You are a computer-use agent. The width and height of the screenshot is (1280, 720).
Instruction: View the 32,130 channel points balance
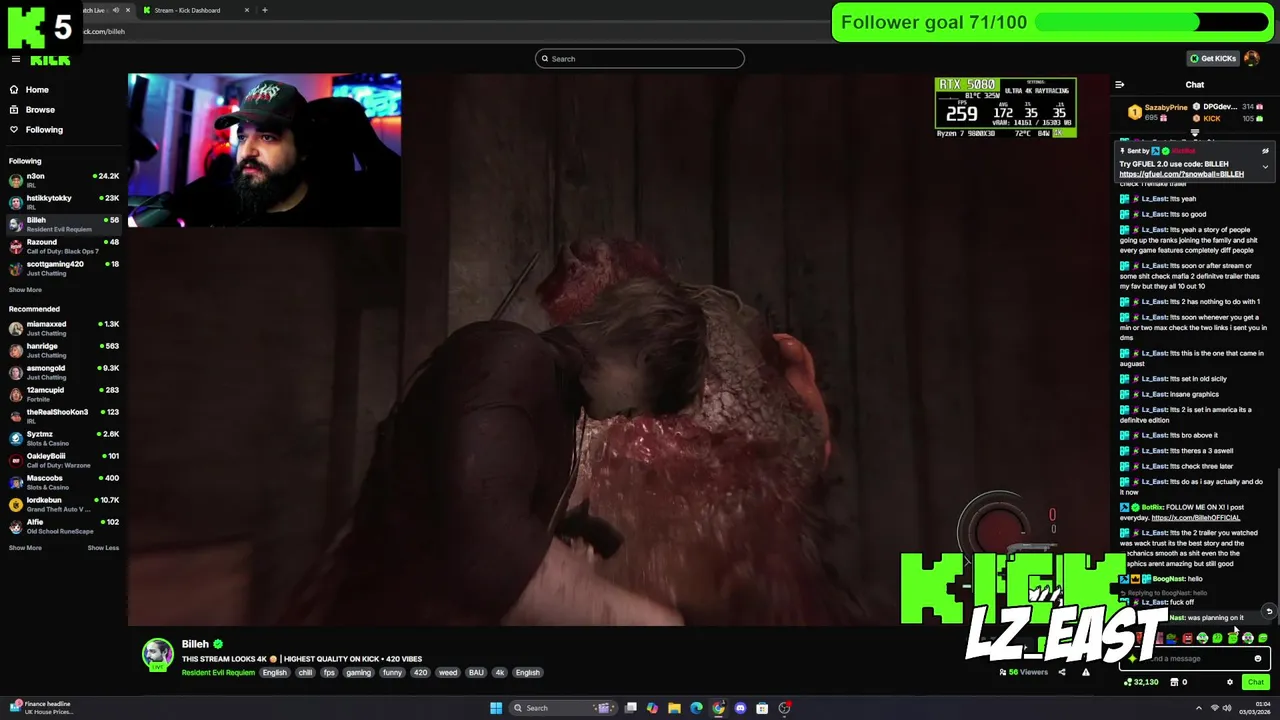1141,682
